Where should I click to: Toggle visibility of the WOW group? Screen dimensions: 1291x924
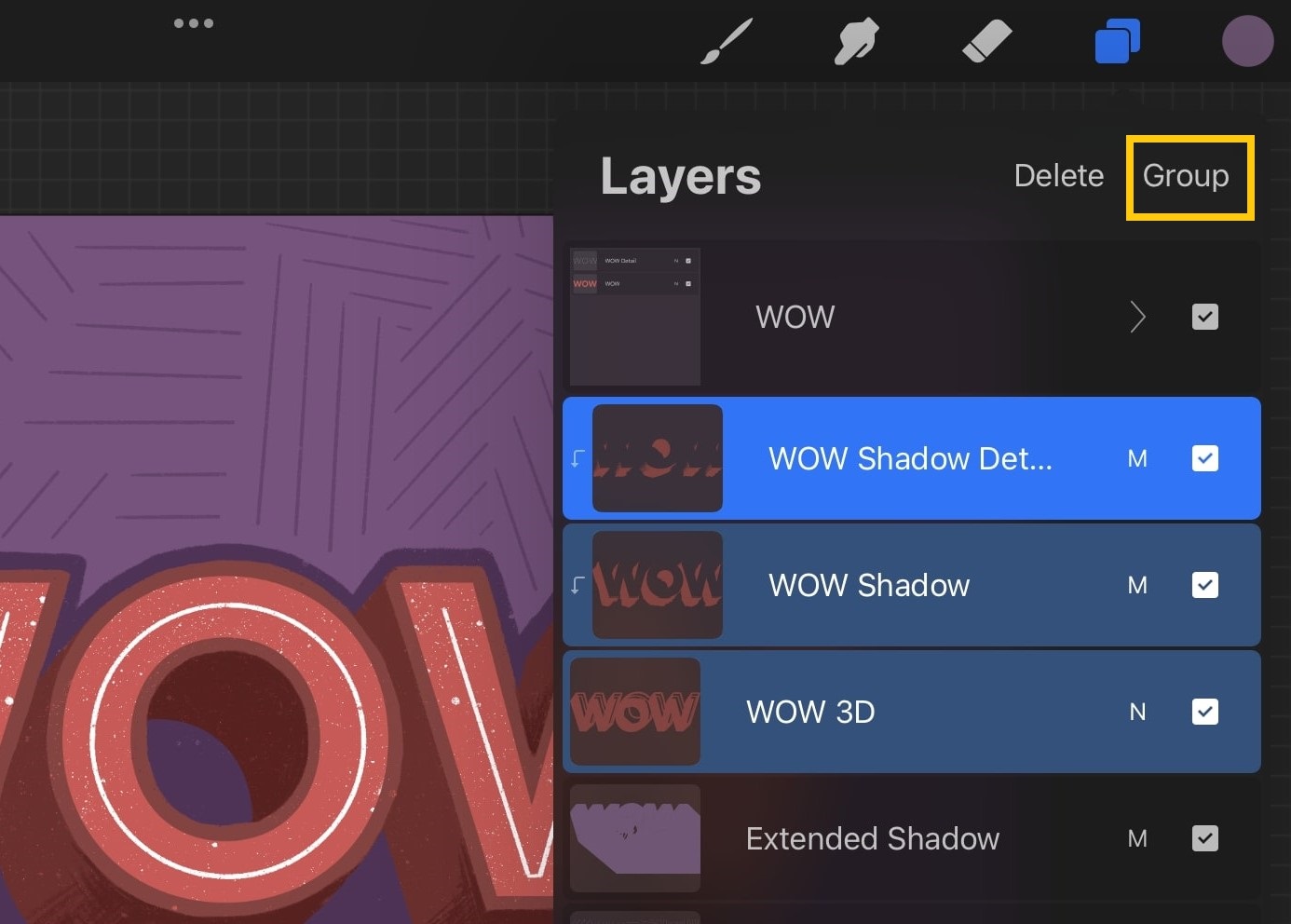(1204, 317)
